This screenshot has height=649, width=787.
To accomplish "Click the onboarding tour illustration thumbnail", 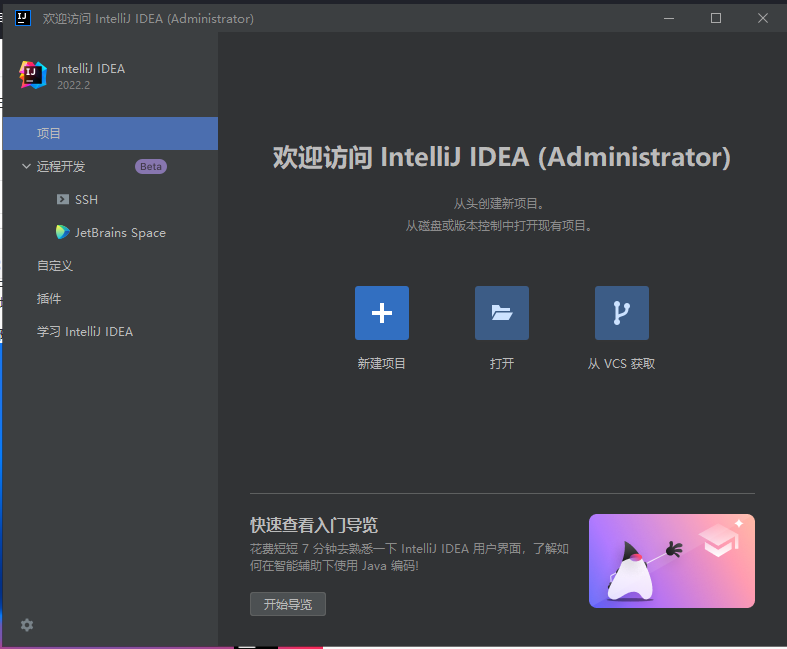I will pos(671,560).
